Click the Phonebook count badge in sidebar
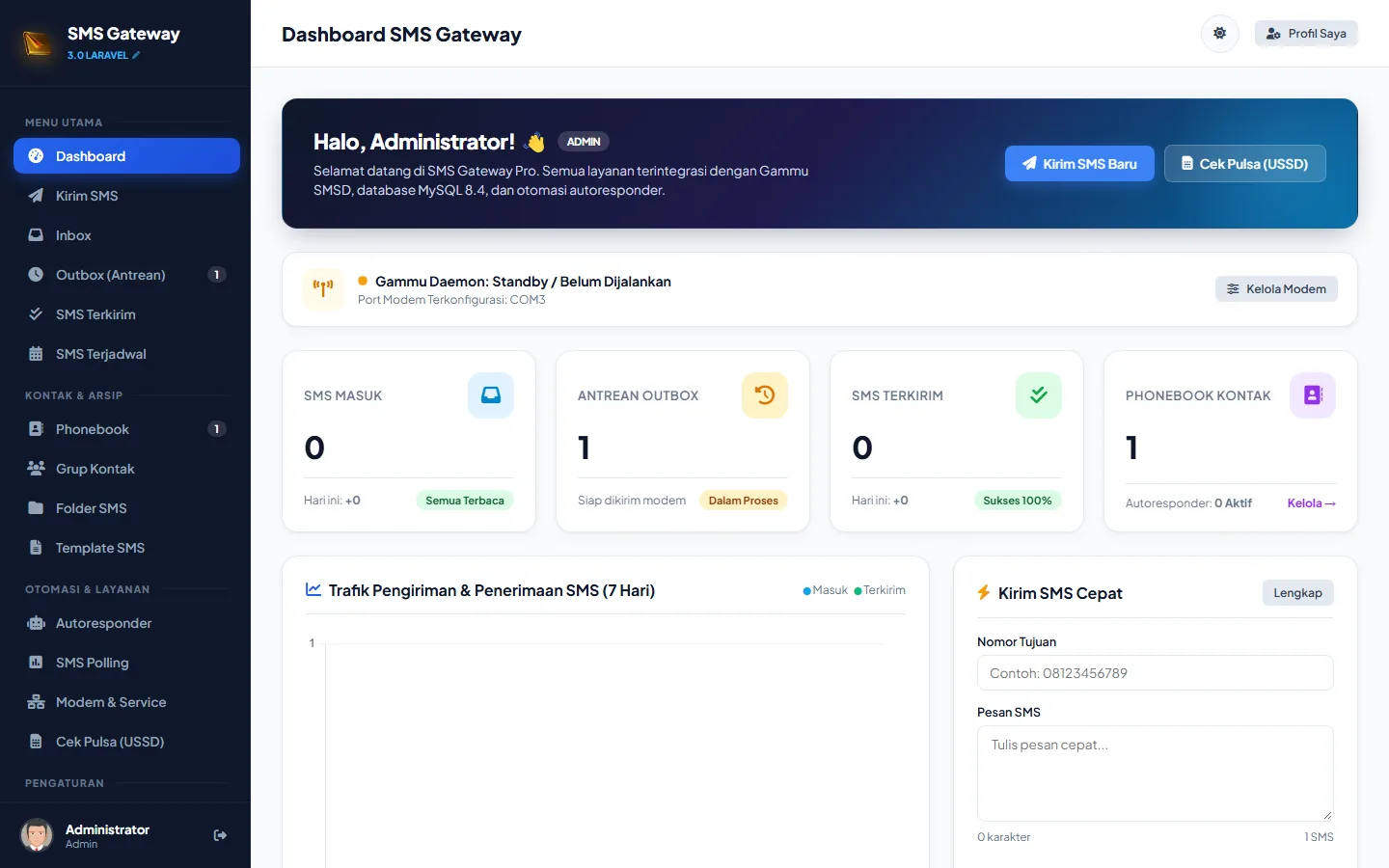Image resolution: width=1389 pixels, height=868 pixels. (217, 429)
